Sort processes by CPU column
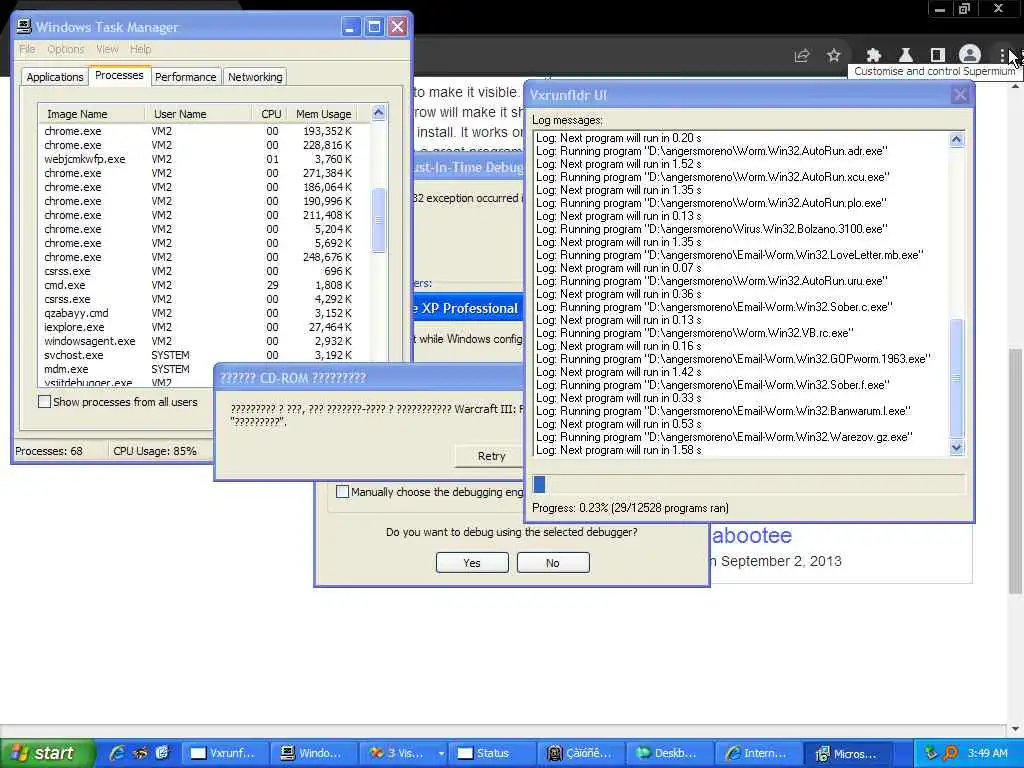 pyautogui.click(x=270, y=114)
